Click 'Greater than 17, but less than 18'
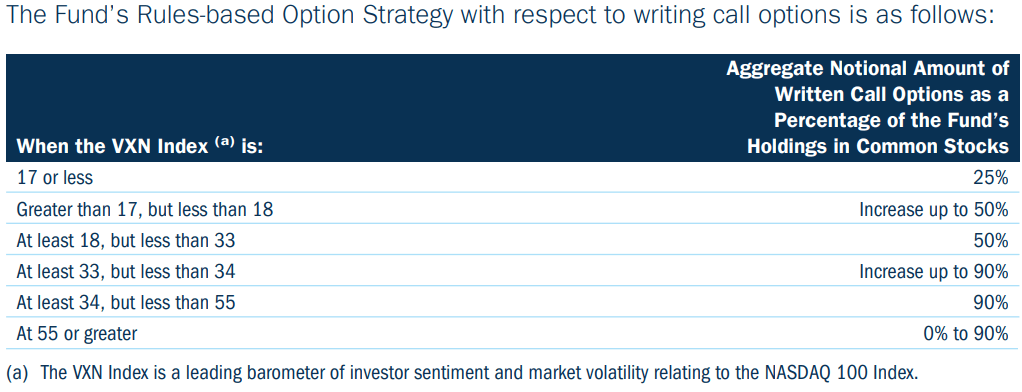This screenshot has width=1022, height=392. (145, 209)
